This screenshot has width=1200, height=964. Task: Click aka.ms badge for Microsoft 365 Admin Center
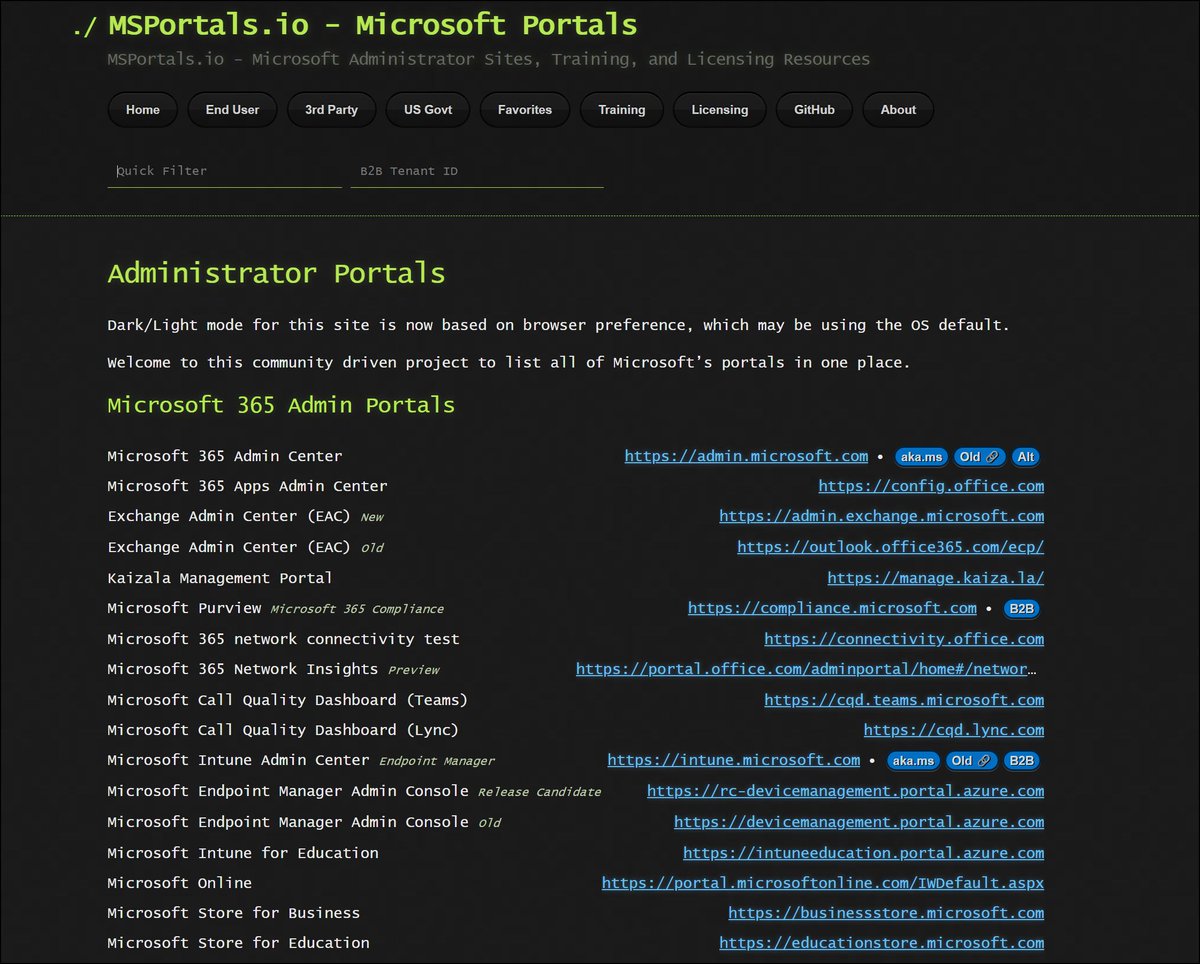pos(921,457)
